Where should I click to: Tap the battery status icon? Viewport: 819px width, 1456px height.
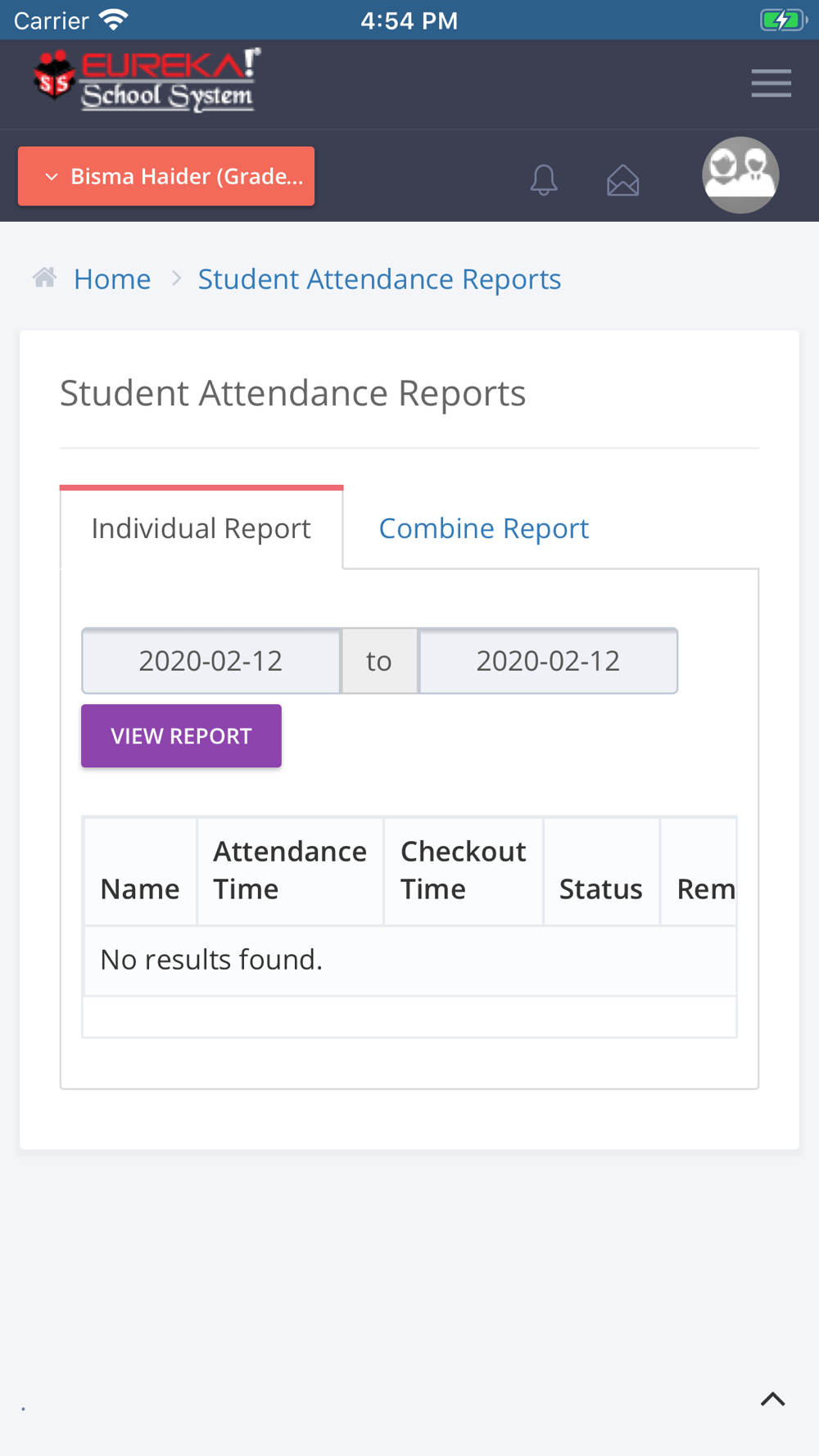783,20
